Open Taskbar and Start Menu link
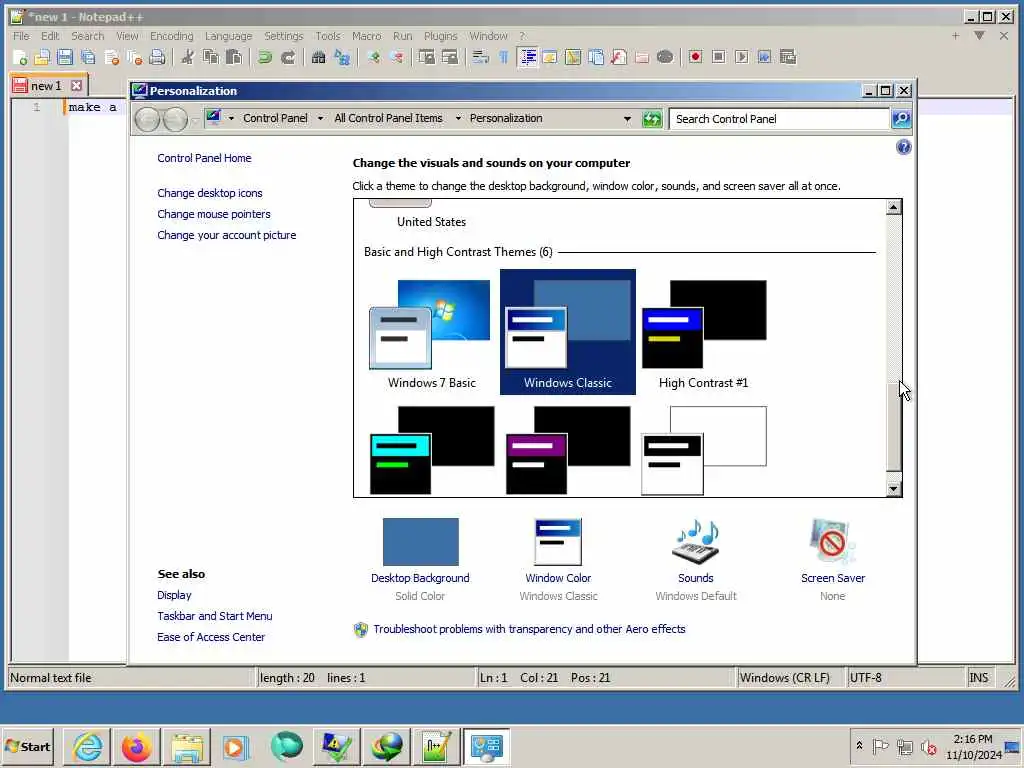Screen dimensions: 1024x768 [215, 616]
